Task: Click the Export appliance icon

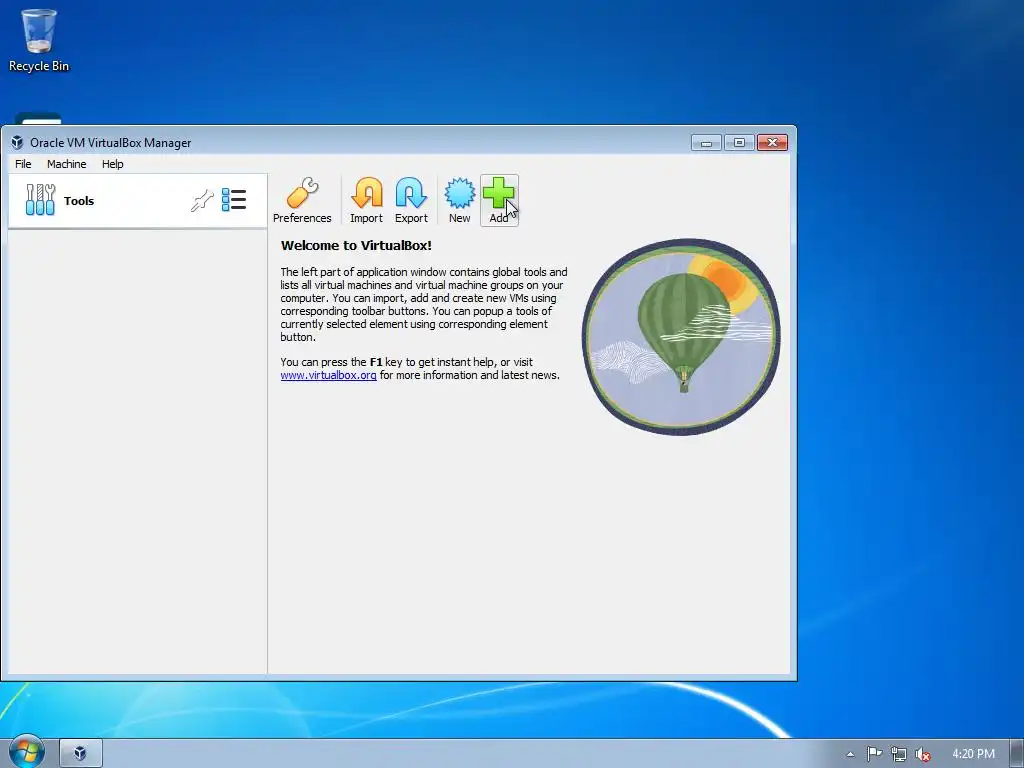Action: (x=411, y=200)
